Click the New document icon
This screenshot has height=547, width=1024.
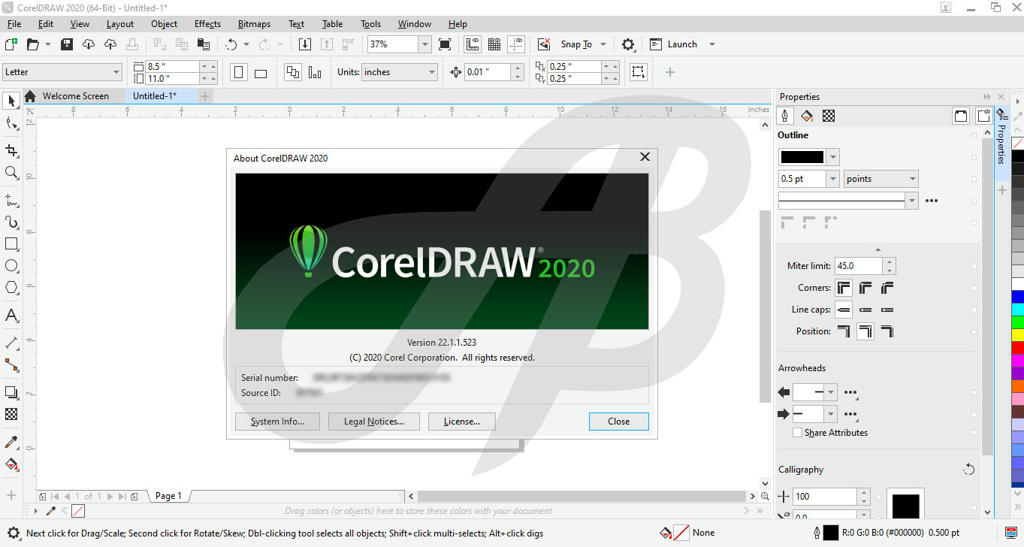point(11,44)
